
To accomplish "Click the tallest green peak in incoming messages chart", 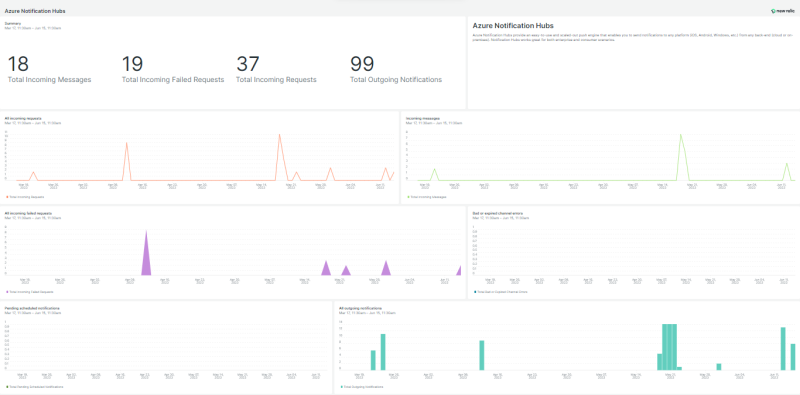I will point(681,136).
